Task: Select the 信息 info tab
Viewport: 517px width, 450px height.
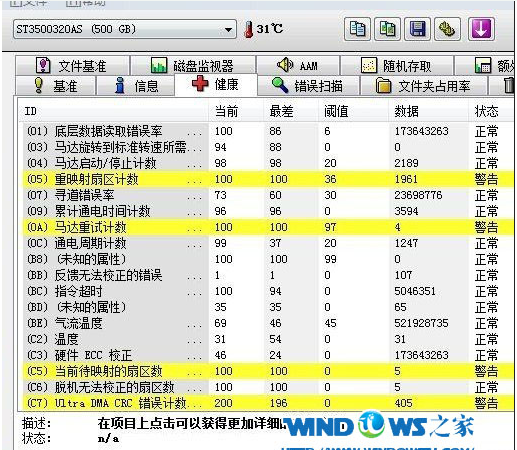Action: (135, 86)
